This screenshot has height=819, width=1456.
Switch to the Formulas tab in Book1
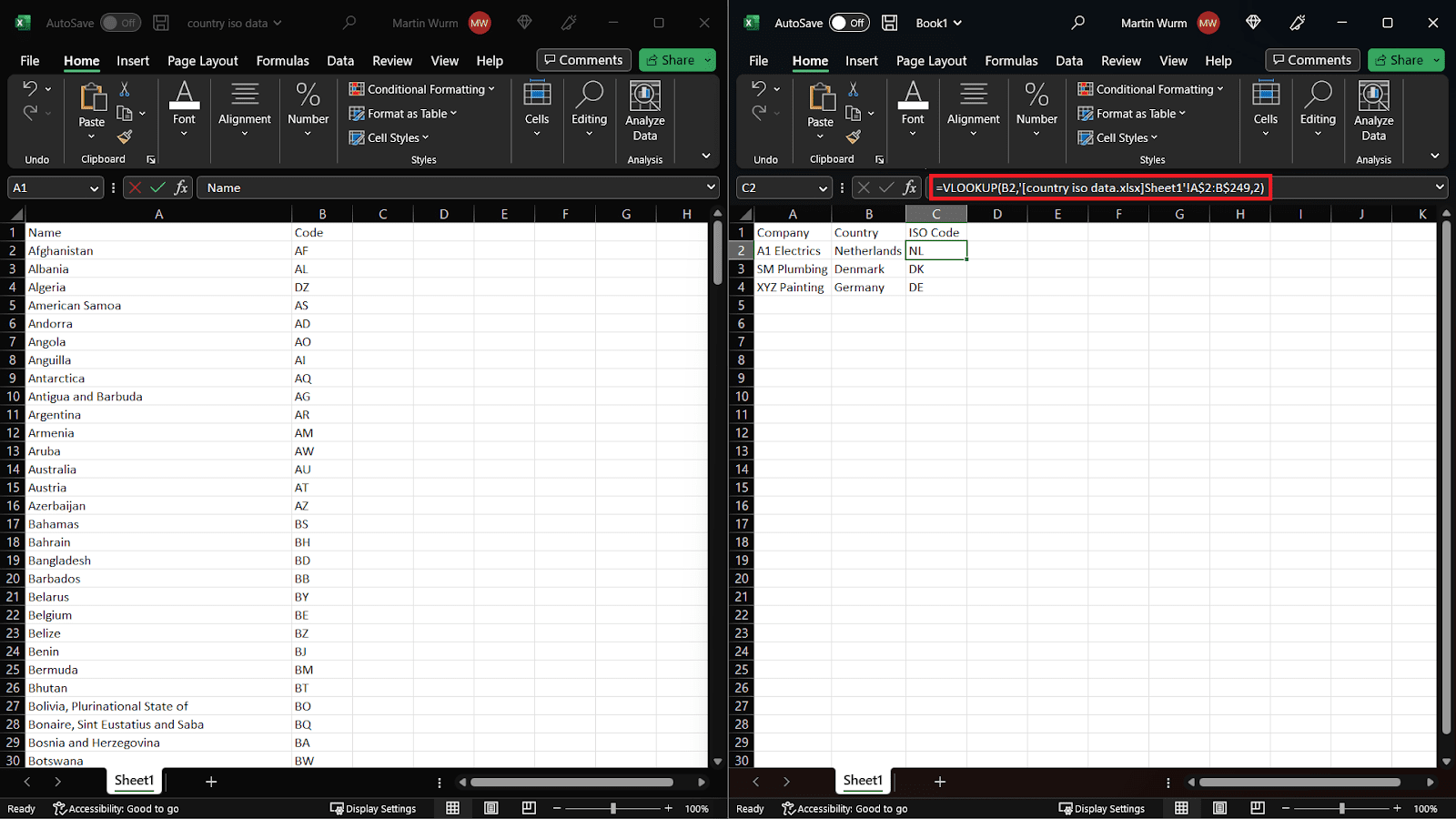coord(1011,61)
